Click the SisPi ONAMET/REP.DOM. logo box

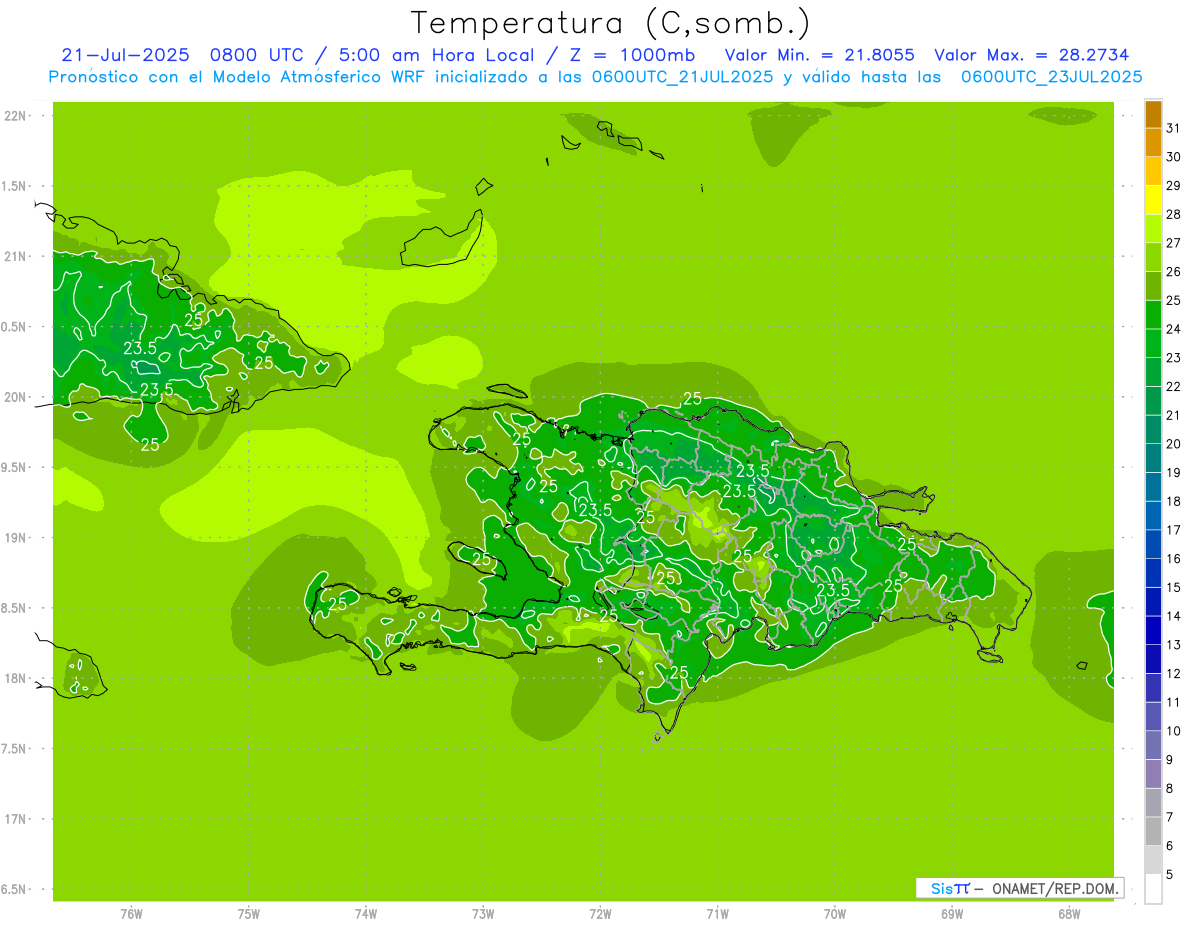(1020, 888)
